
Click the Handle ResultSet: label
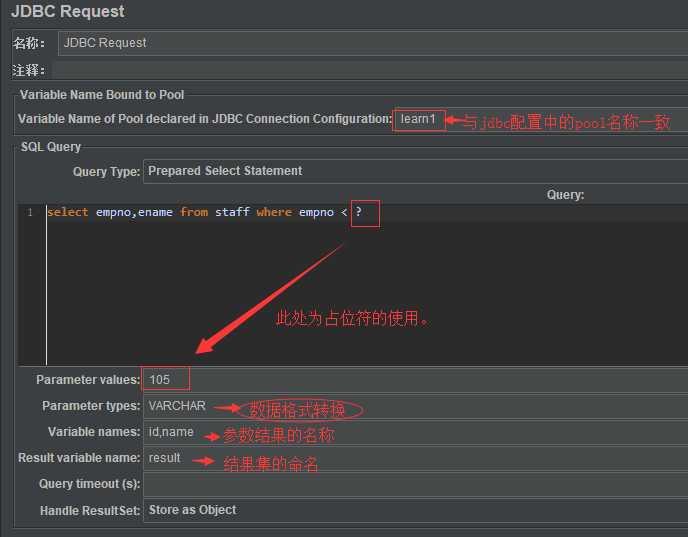pos(90,511)
